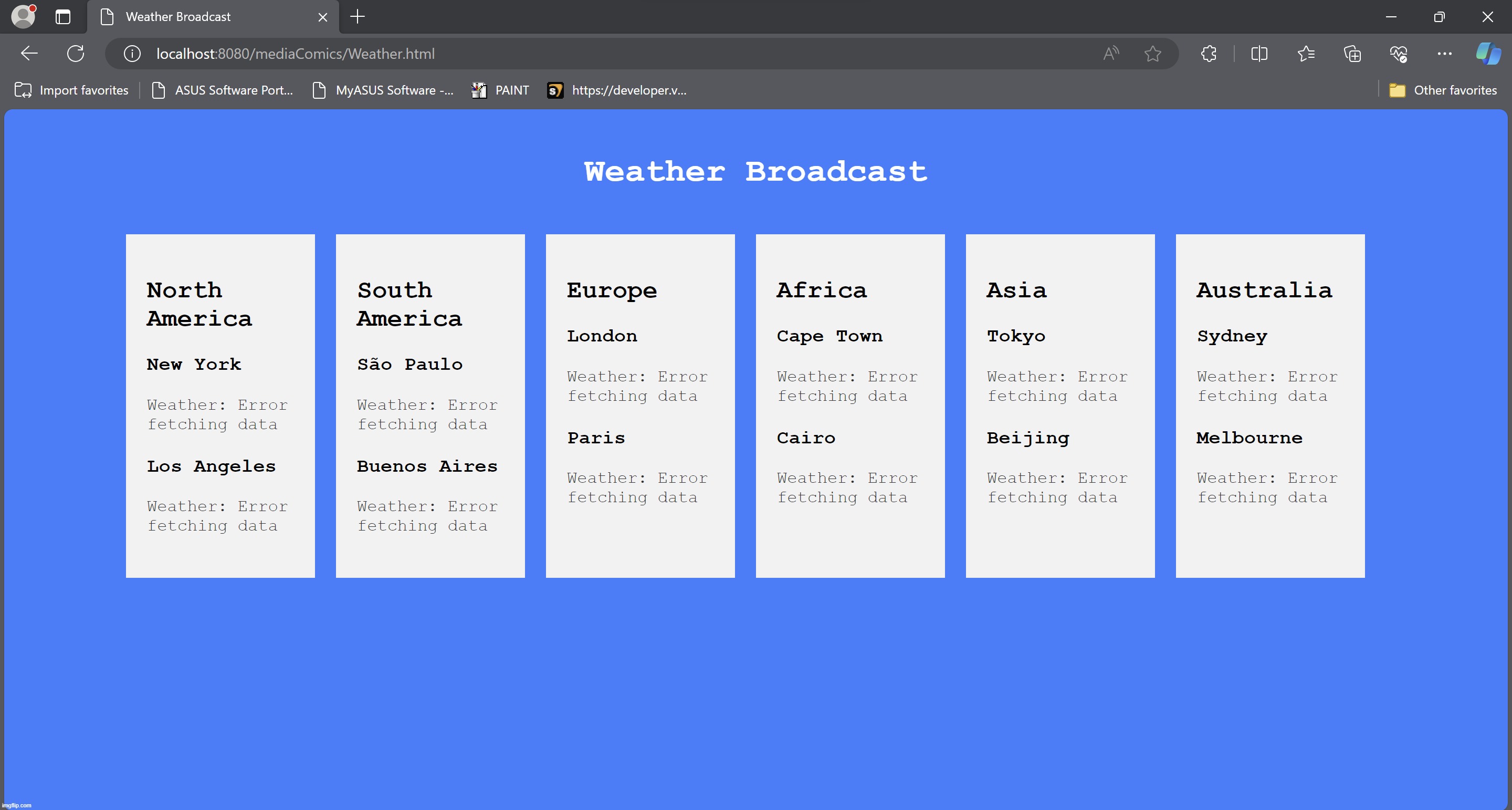Click the Tokyo city name
This screenshot has width=1512, height=810.
click(1016, 337)
